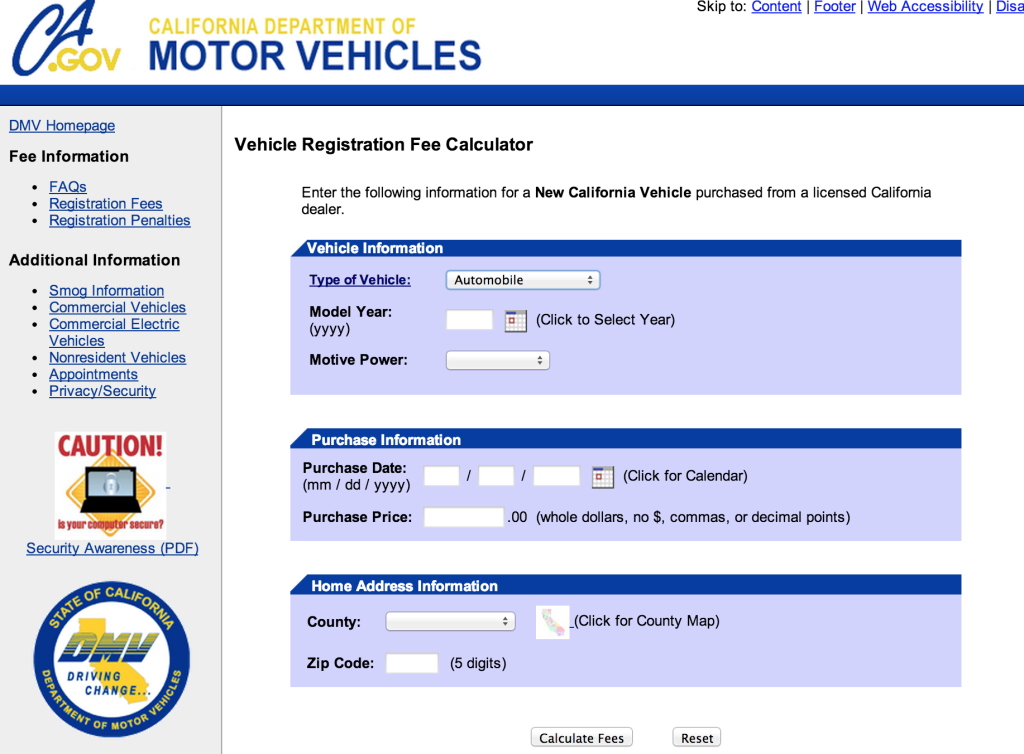Open the Web Accessibility link
1024x754 pixels.
click(x=925, y=7)
